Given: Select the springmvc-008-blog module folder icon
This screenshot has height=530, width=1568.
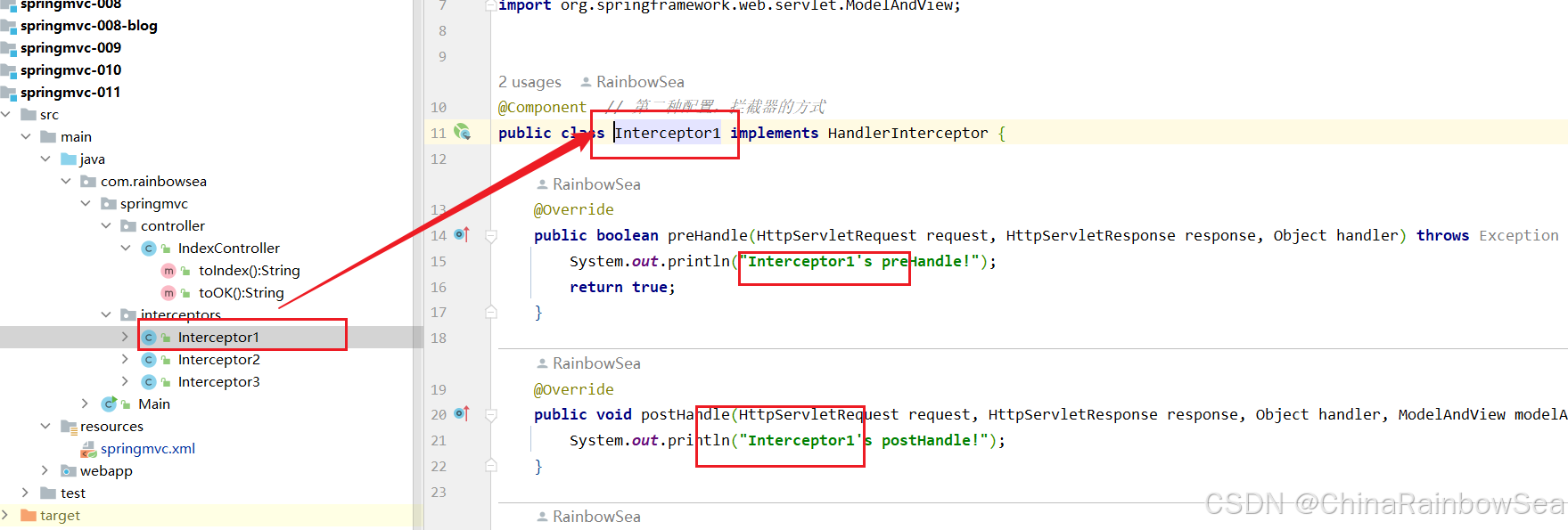Looking at the screenshot, I should point(8,26).
